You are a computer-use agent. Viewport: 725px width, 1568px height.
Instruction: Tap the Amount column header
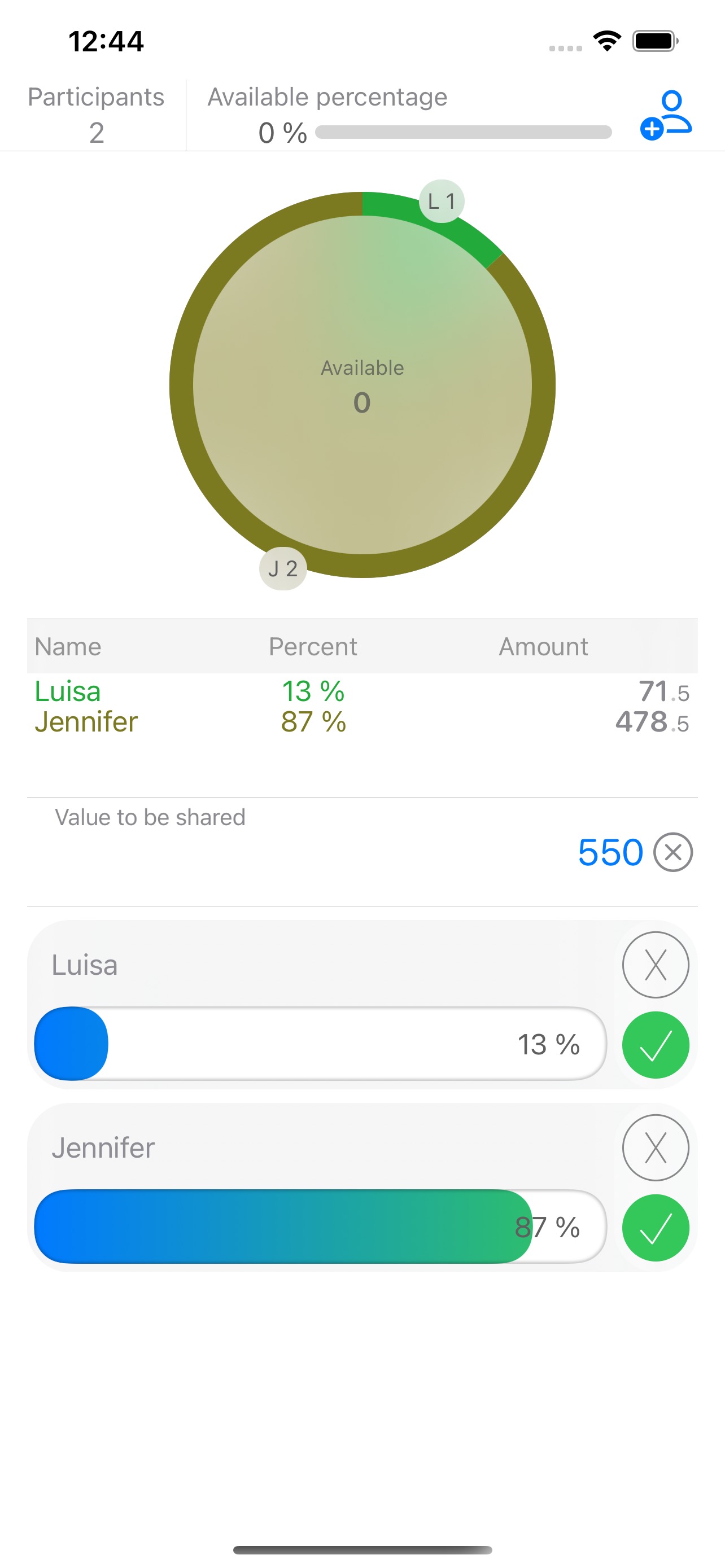click(x=543, y=646)
